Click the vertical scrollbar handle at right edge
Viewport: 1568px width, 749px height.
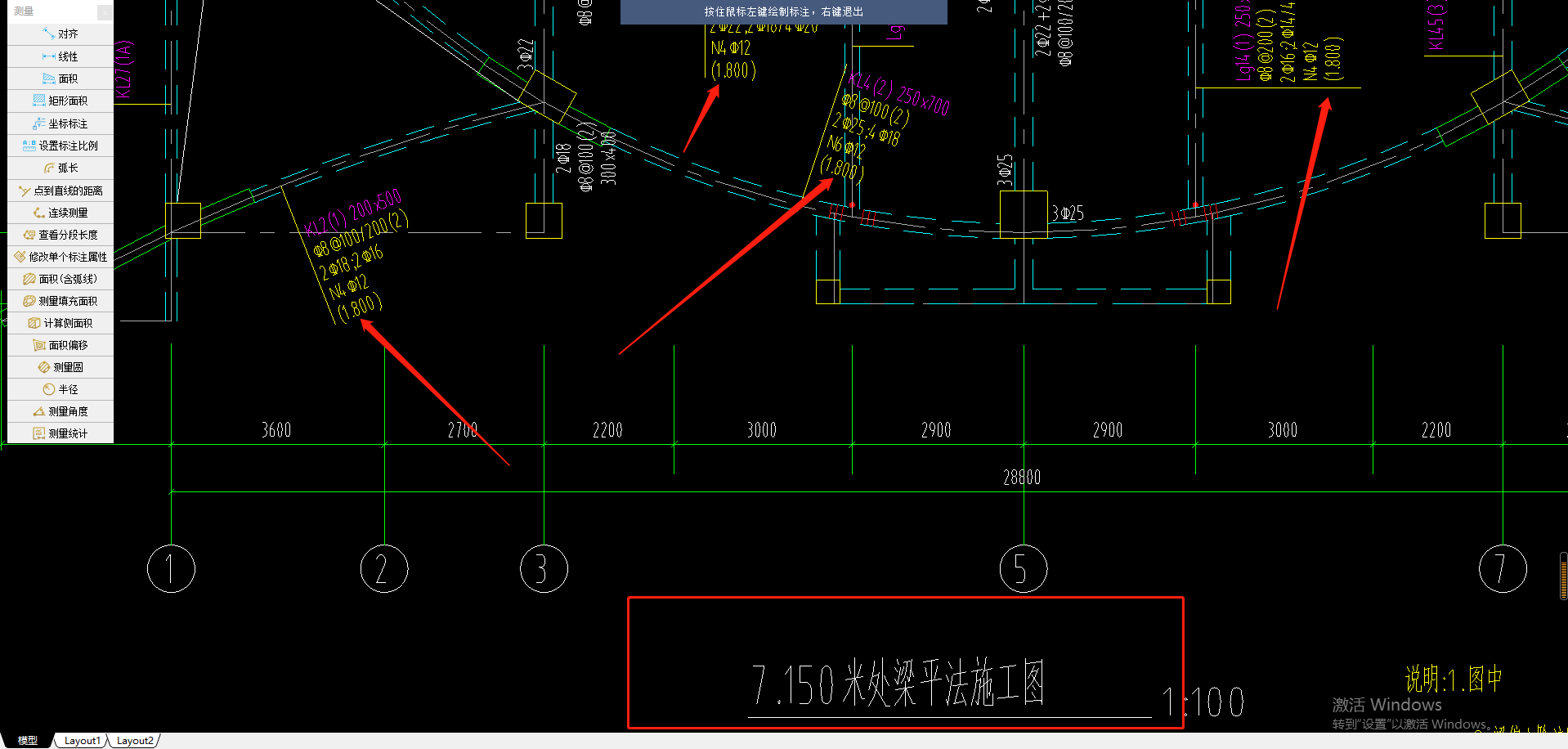[1563, 576]
